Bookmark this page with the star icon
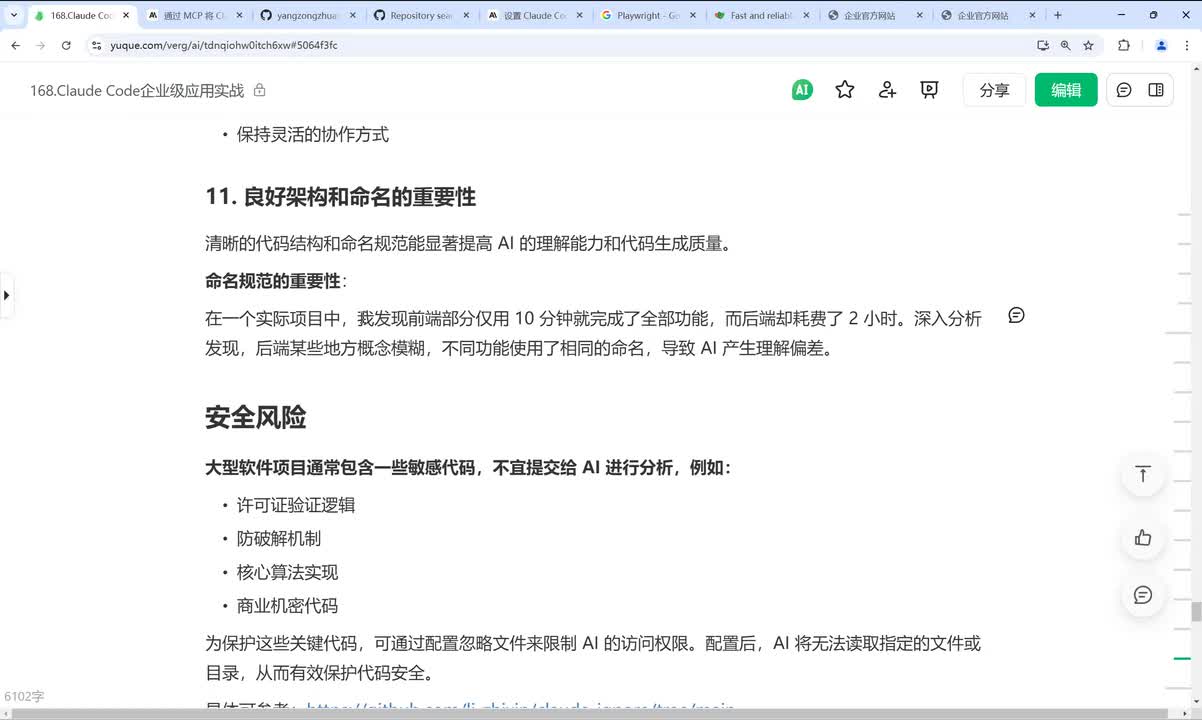Image resolution: width=1202 pixels, height=720 pixels. coord(1088,45)
